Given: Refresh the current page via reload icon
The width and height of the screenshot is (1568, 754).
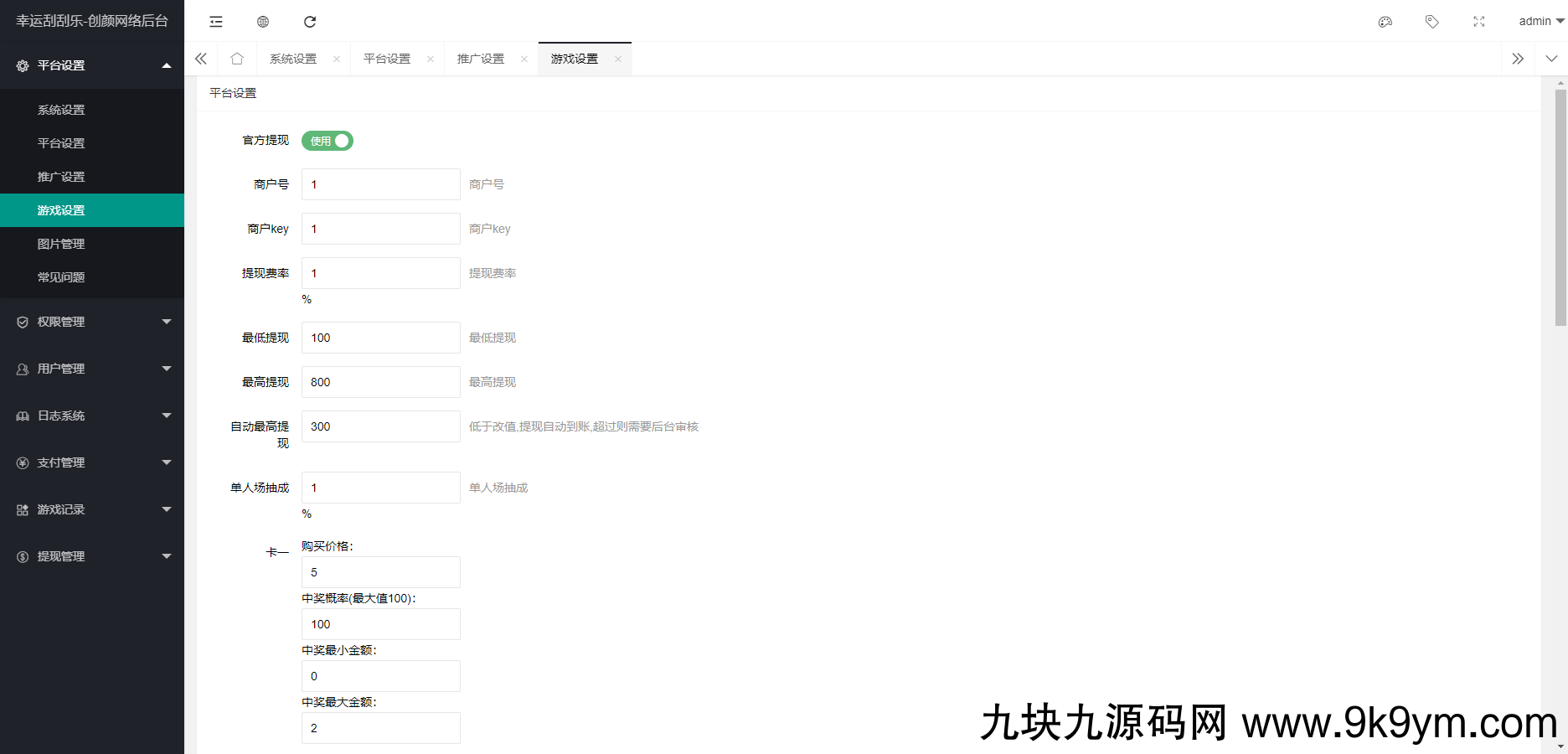Looking at the screenshot, I should coord(310,21).
